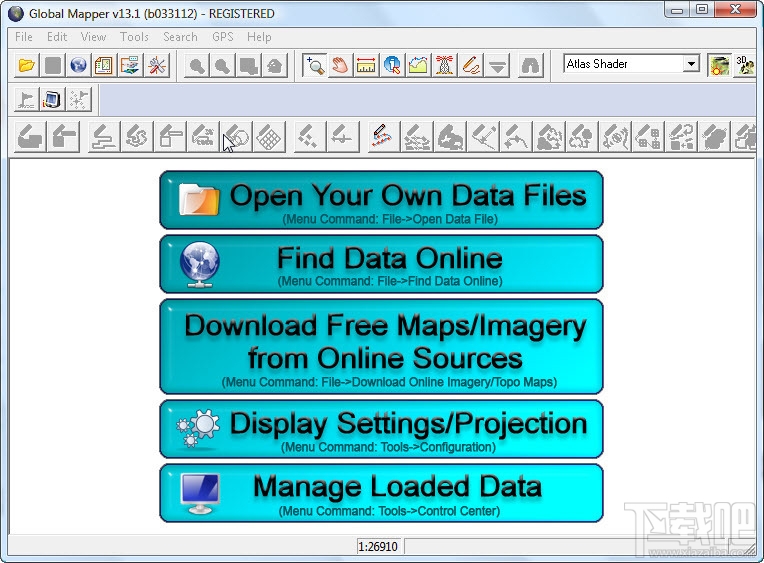
Task: Open the View menu
Action: pos(93,37)
